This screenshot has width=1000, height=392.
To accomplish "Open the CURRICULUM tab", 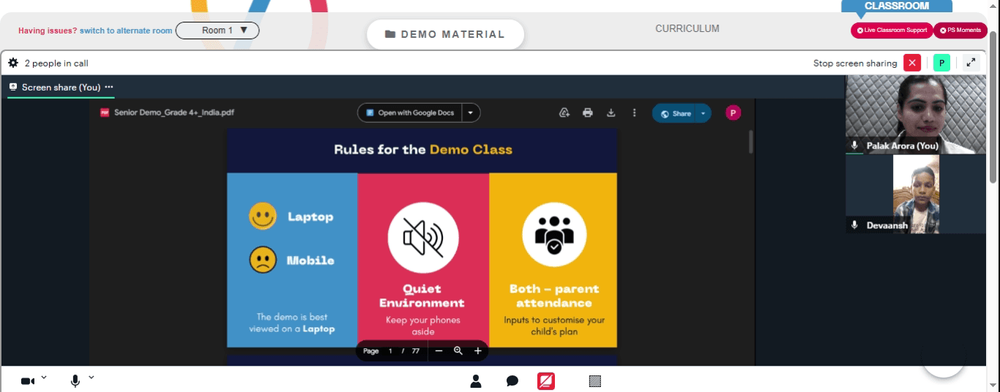I will pos(687,29).
